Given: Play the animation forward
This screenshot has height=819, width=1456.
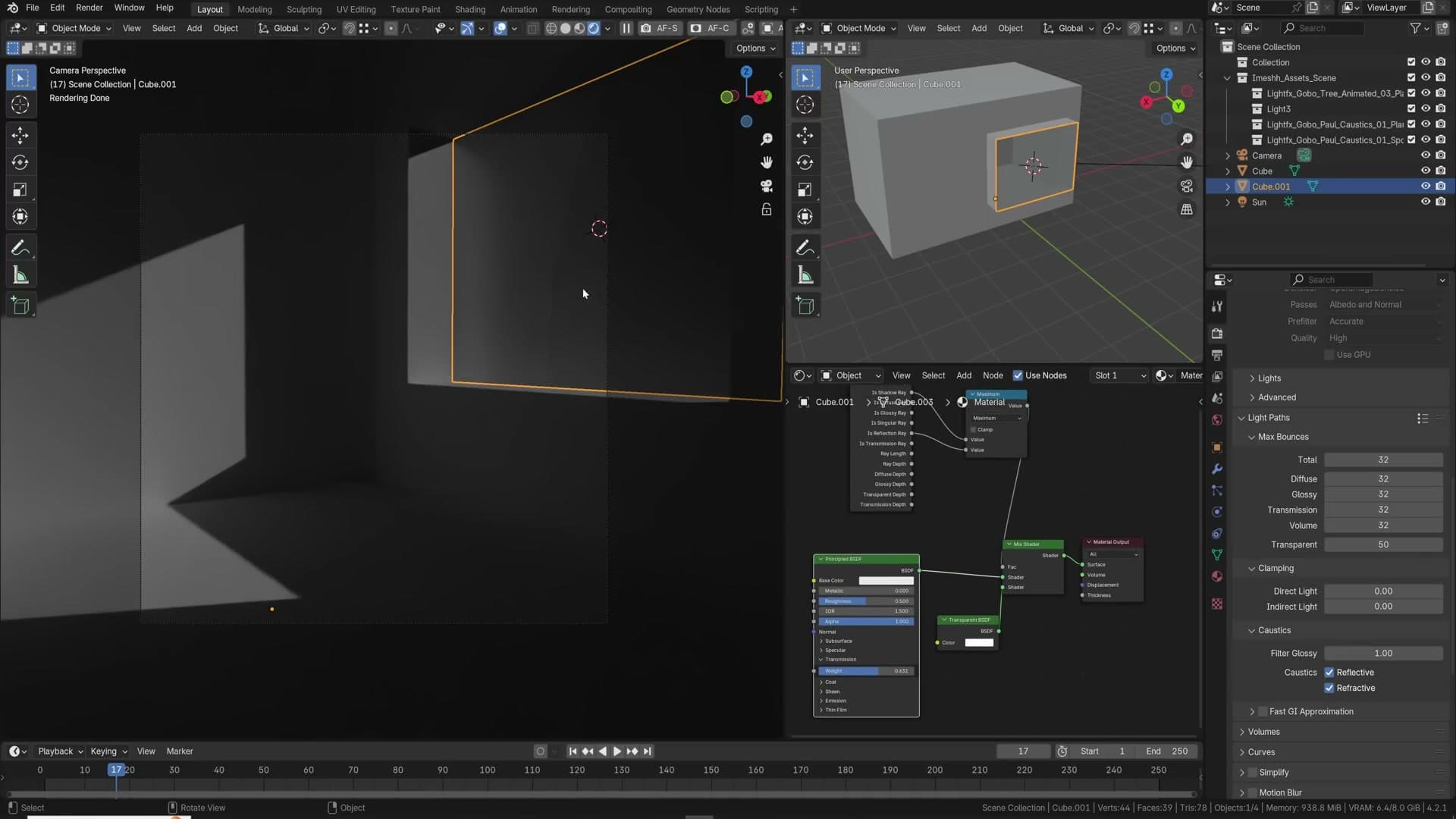Looking at the screenshot, I should 617,752.
